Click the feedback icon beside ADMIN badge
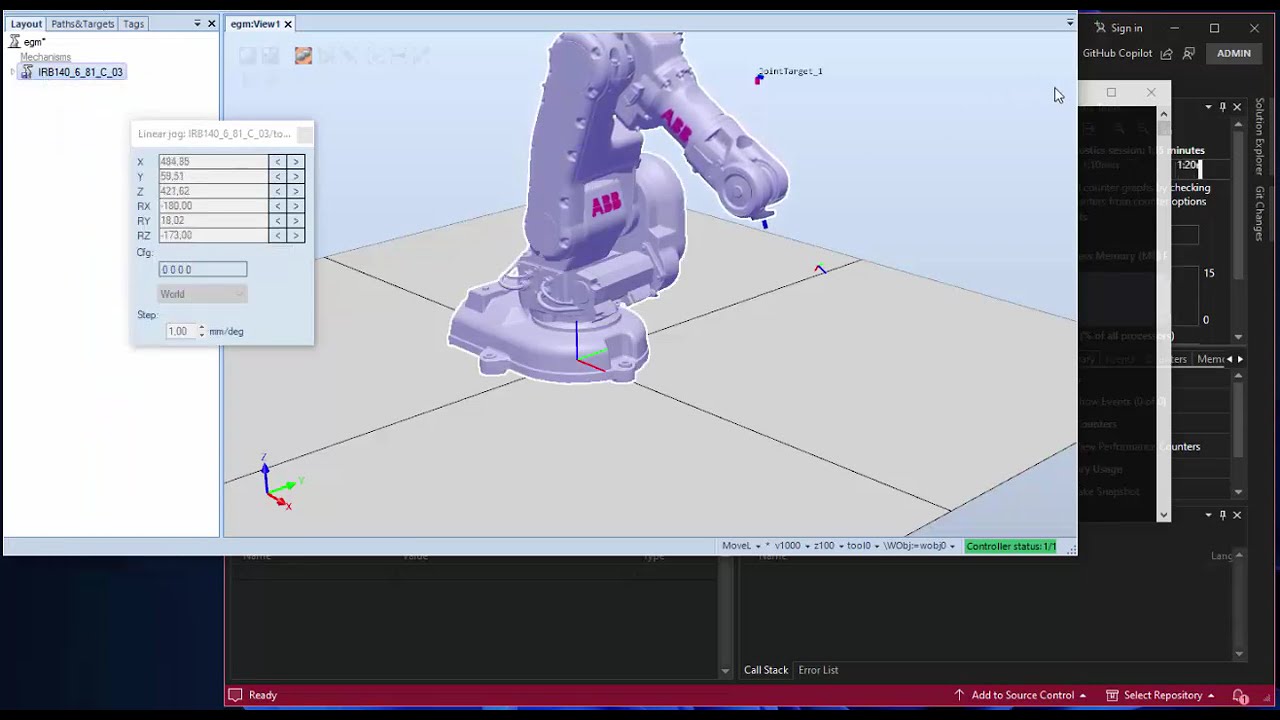1280x720 pixels. pyautogui.click(x=1189, y=53)
